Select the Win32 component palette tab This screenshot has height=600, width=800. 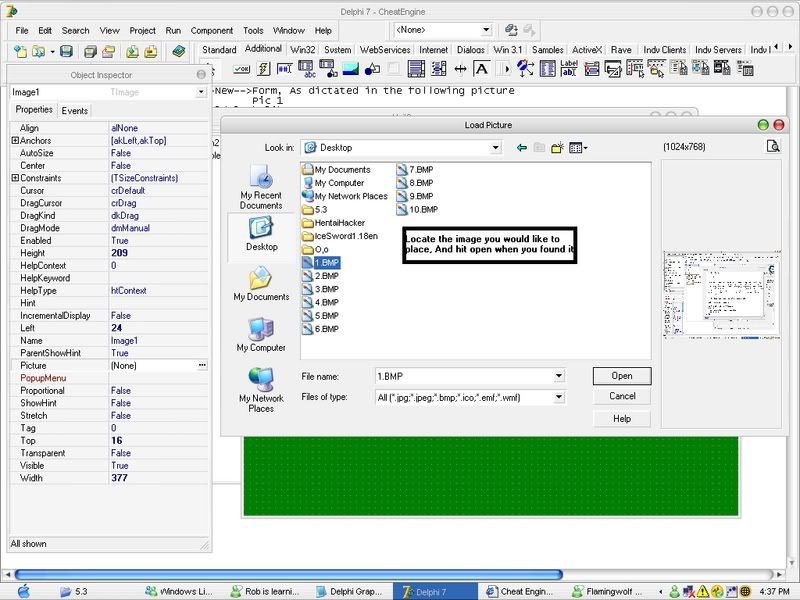tap(302, 49)
